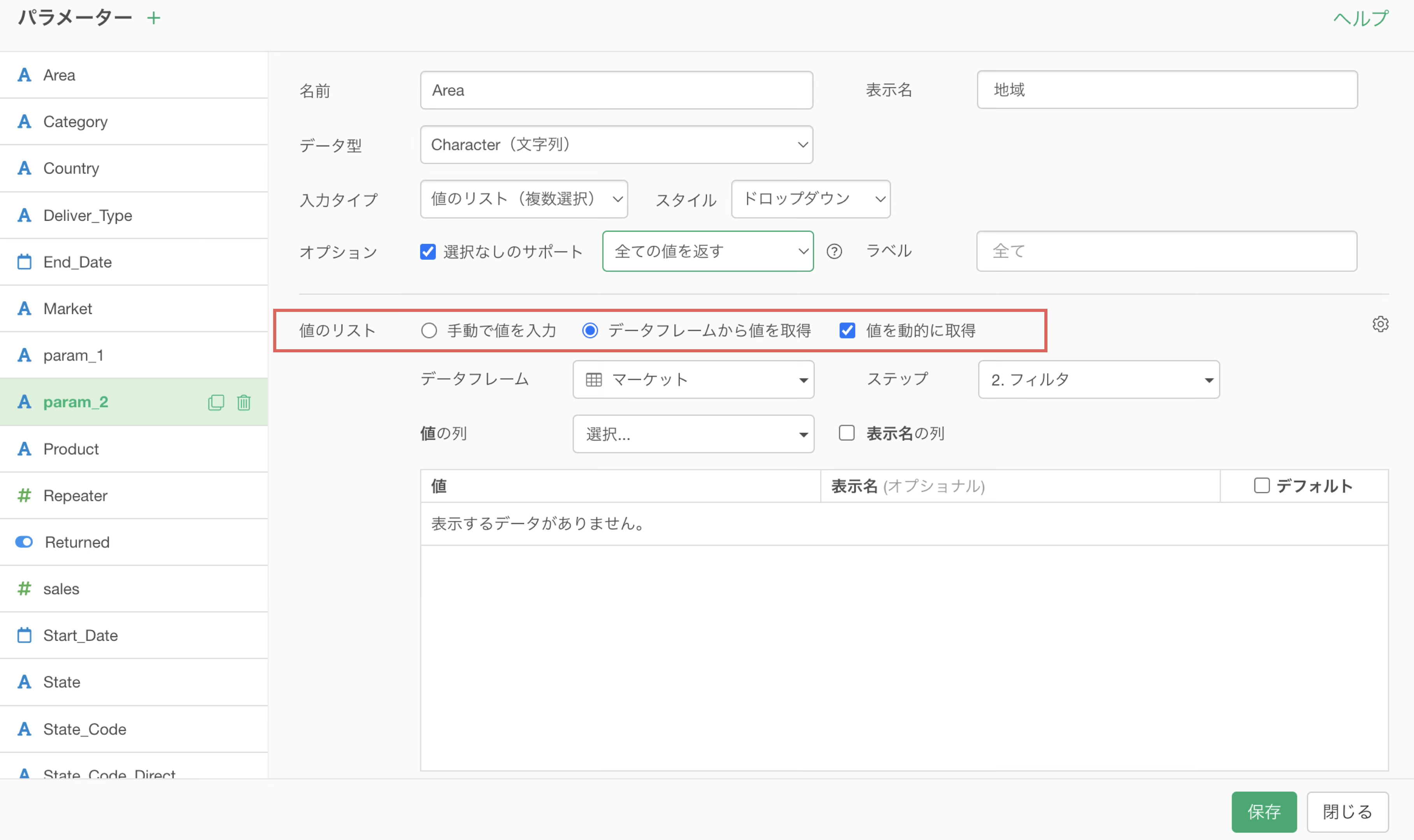Click the trash icon for param_2

(x=244, y=402)
